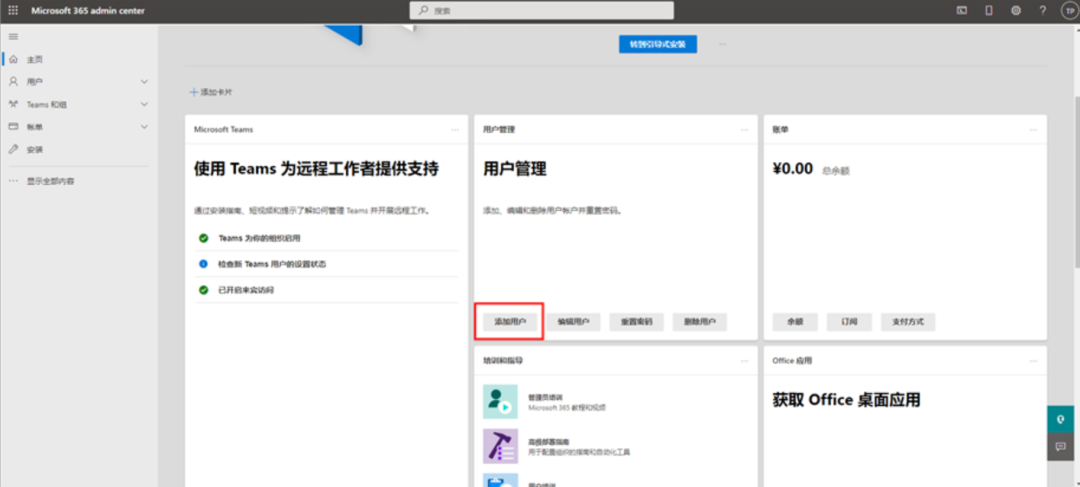Image resolution: width=1080 pixels, height=487 pixels.
Task: Open the teal help assistant side button
Action: [x=1061, y=419]
